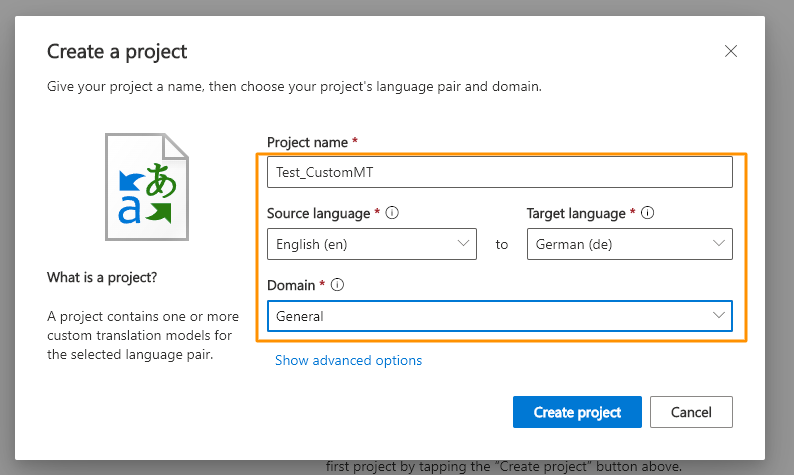This screenshot has width=794, height=475.
Task: Click the "Create a project" dialog title
Action: (117, 51)
